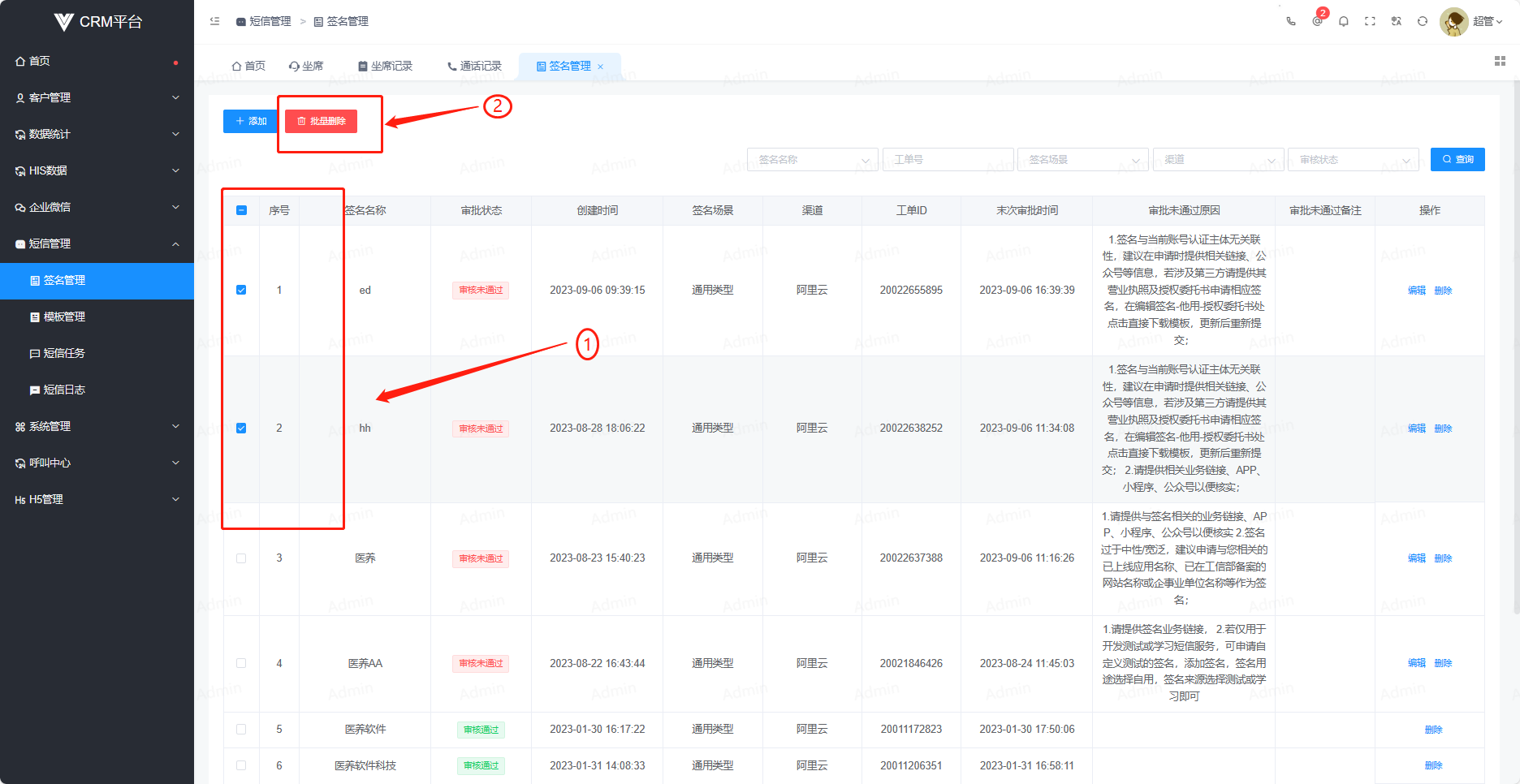Click 审核未通过 status tag for row 医养
The height and width of the screenshot is (784, 1520).
(481, 558)
